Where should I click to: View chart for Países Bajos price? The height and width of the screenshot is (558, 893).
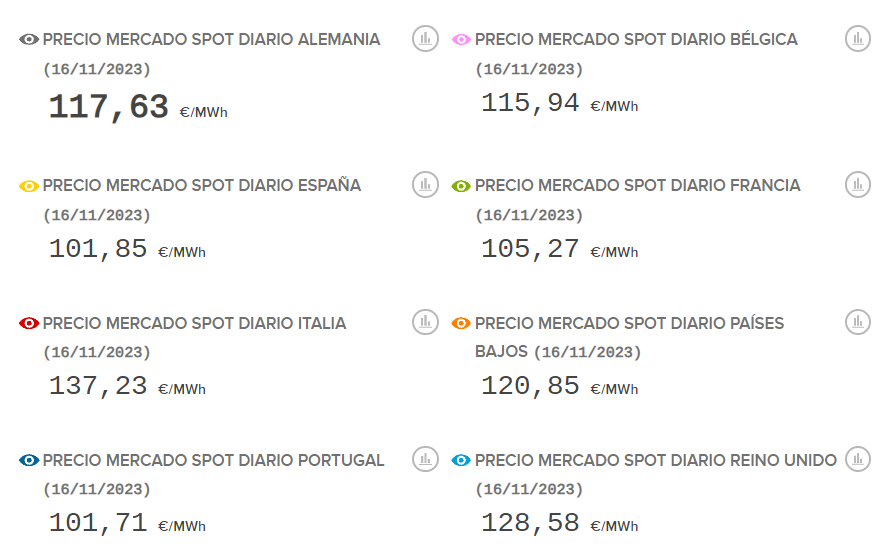857,322
